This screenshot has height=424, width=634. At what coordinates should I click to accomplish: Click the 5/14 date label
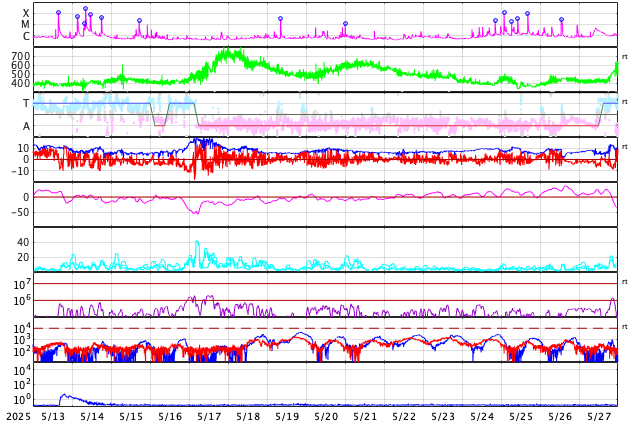click(92, 416)
